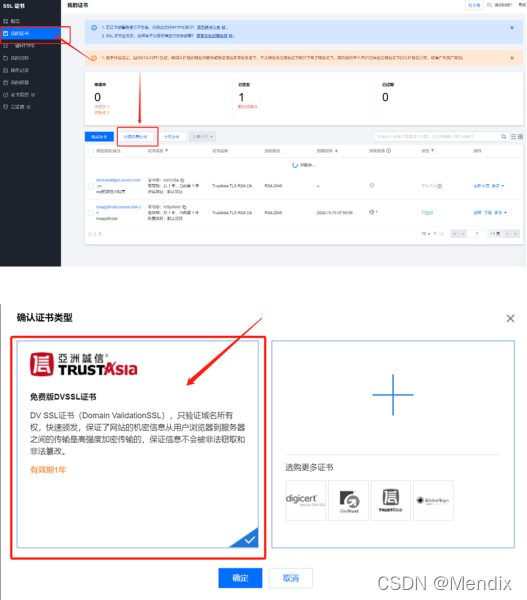Click the associated resource icon in second row
The height and width of the screenshot is (600, 527).
372,212
